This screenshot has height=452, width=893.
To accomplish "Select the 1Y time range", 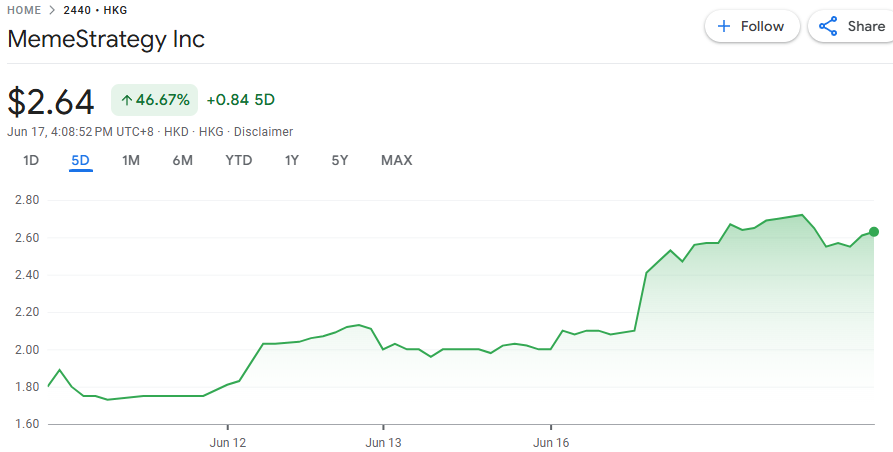I will pyautogui.click(x=292, y=160).
